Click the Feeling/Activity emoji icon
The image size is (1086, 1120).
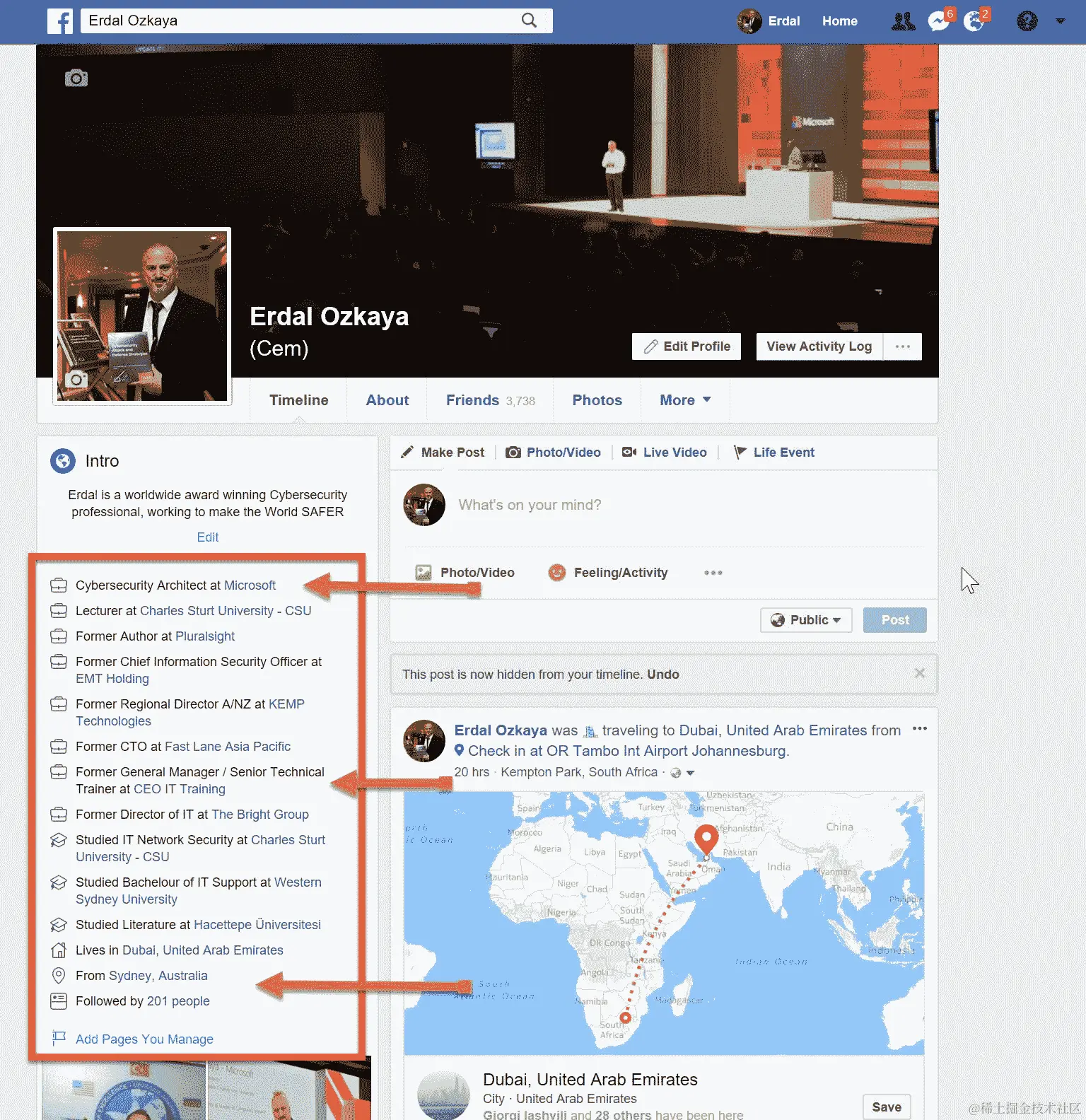coord(557,572)
